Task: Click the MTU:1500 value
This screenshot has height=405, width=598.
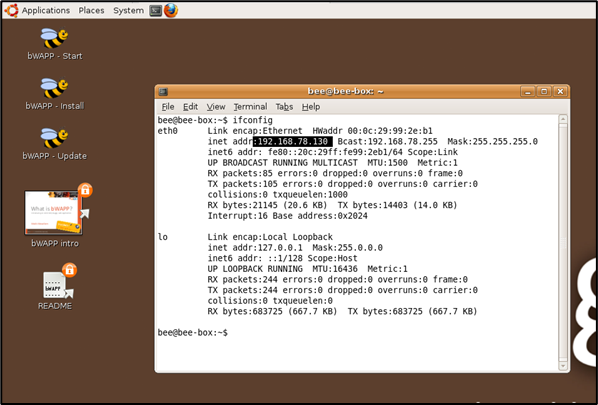Action: pos(387,163)
